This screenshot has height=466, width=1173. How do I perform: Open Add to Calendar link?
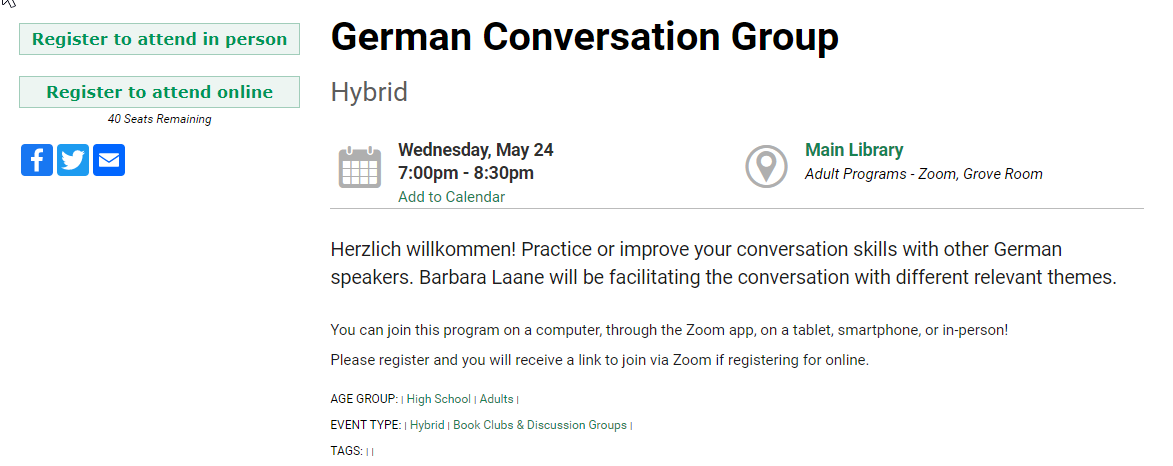click(451, 197)
